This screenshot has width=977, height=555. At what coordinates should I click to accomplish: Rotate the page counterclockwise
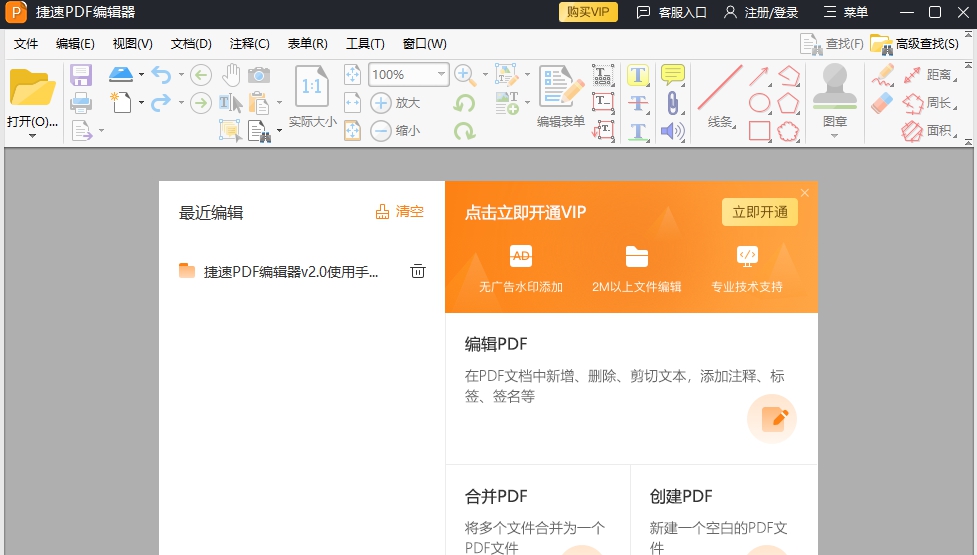464,103
